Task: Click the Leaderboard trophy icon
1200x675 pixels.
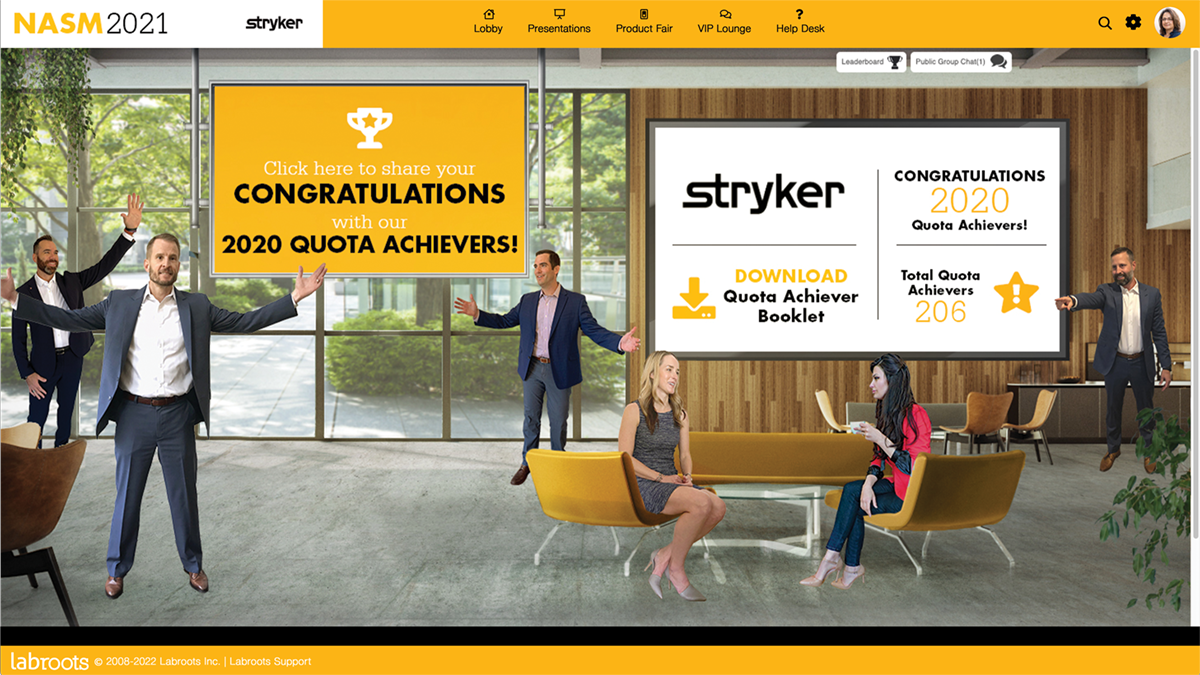Action: 895,62
